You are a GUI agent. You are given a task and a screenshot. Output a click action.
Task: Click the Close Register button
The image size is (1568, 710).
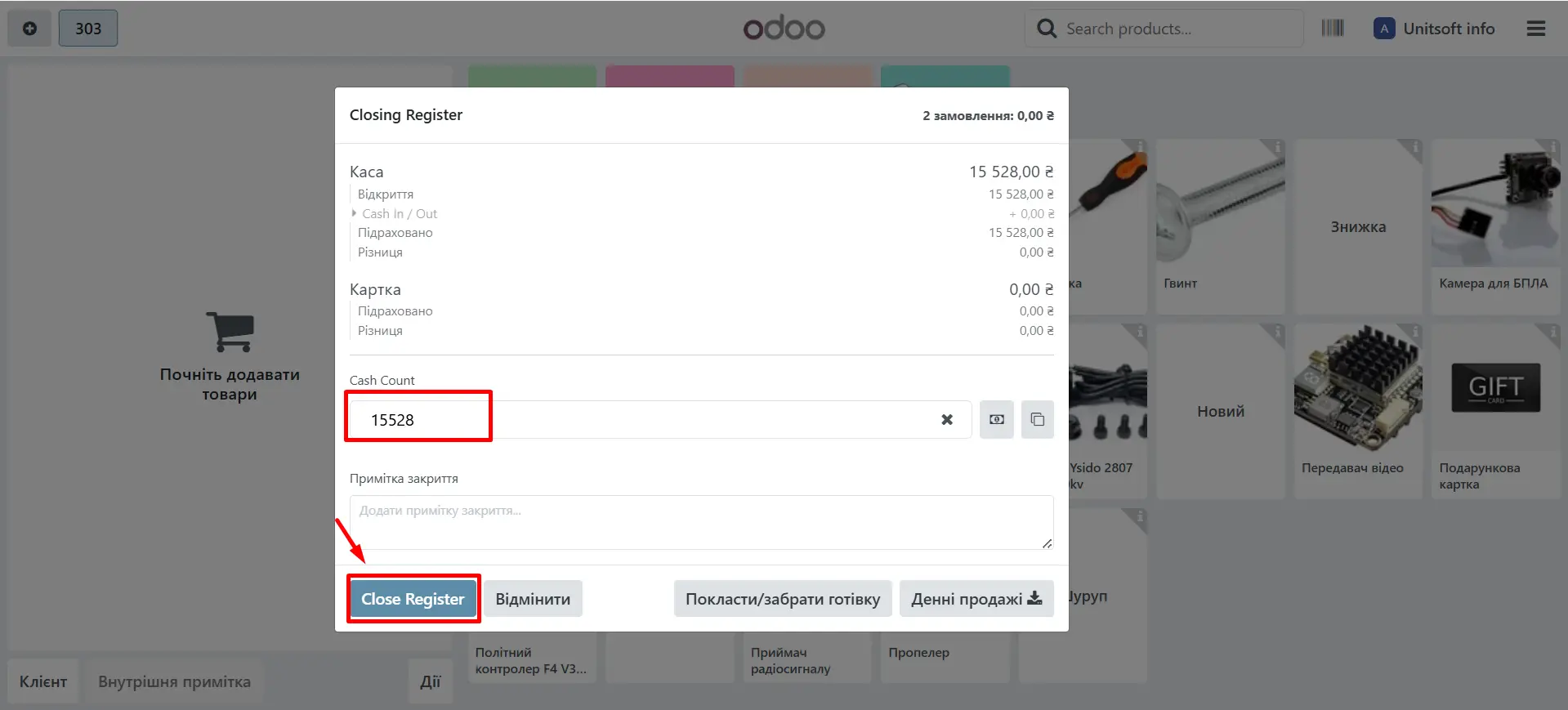(413, 599)
